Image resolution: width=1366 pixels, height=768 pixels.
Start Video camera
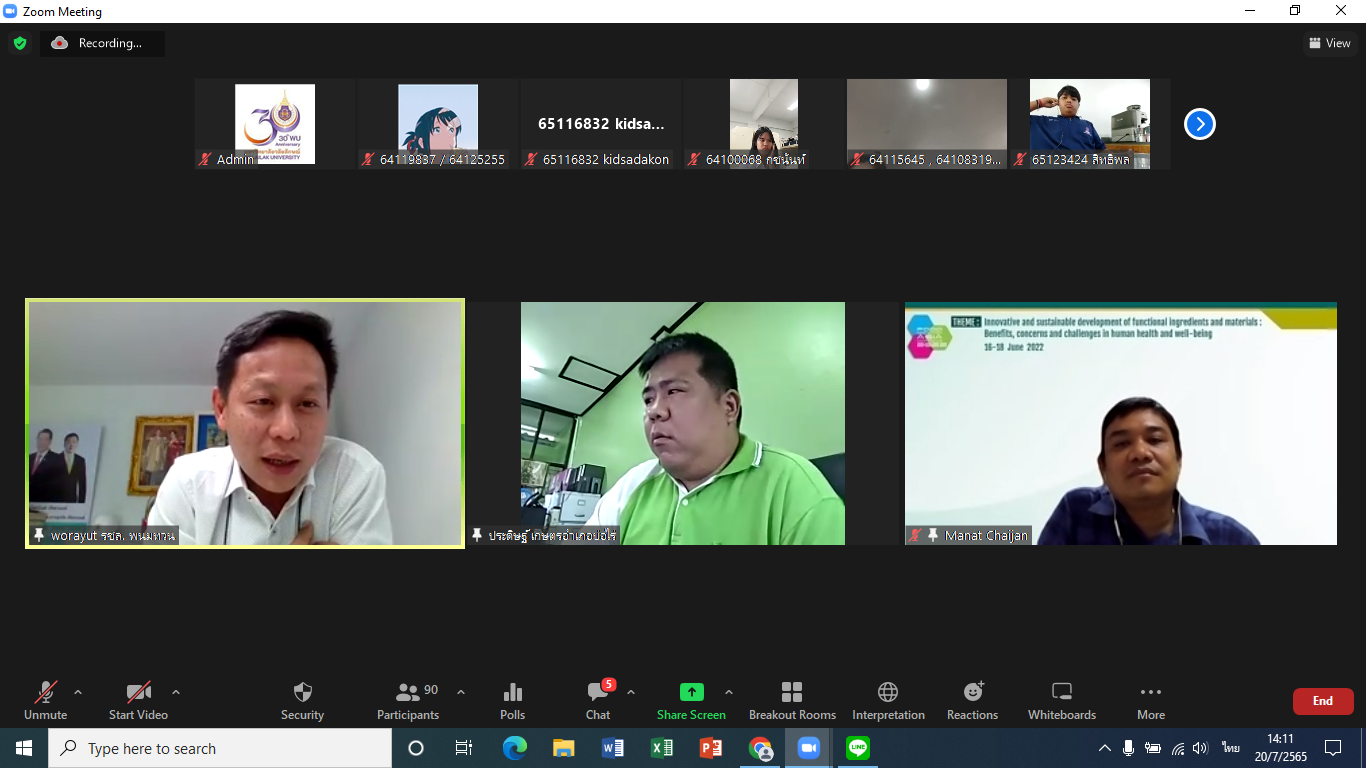click(x=138, y=700)
